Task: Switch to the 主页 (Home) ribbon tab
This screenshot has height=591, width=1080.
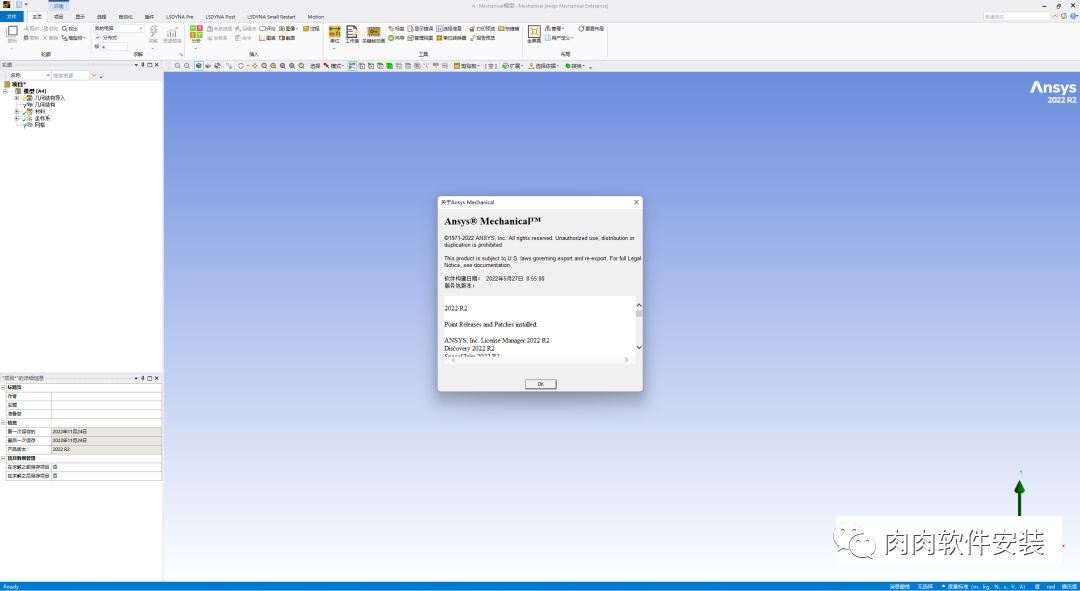Action: point(37,17)
